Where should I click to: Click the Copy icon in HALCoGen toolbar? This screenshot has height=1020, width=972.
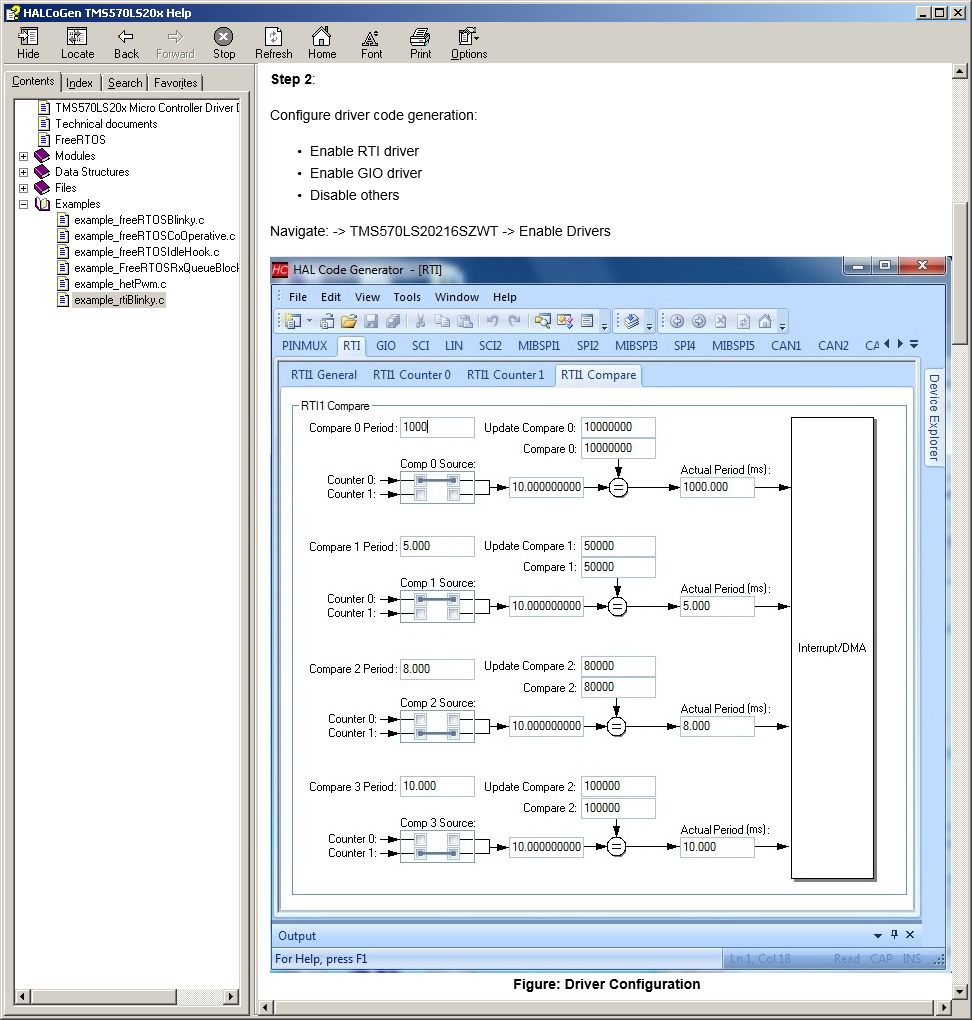442,321
